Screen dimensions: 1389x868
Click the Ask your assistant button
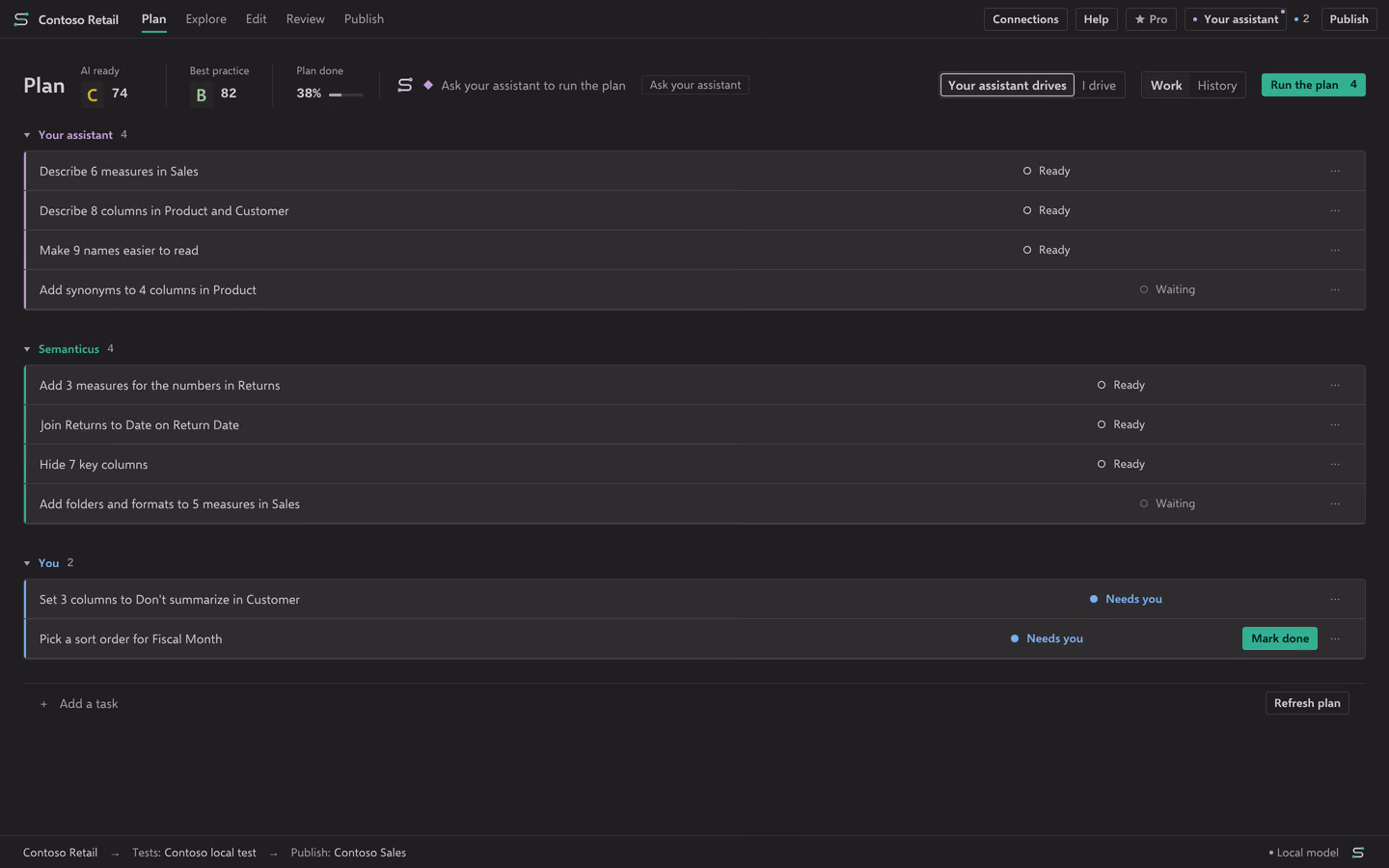(694, 85)
